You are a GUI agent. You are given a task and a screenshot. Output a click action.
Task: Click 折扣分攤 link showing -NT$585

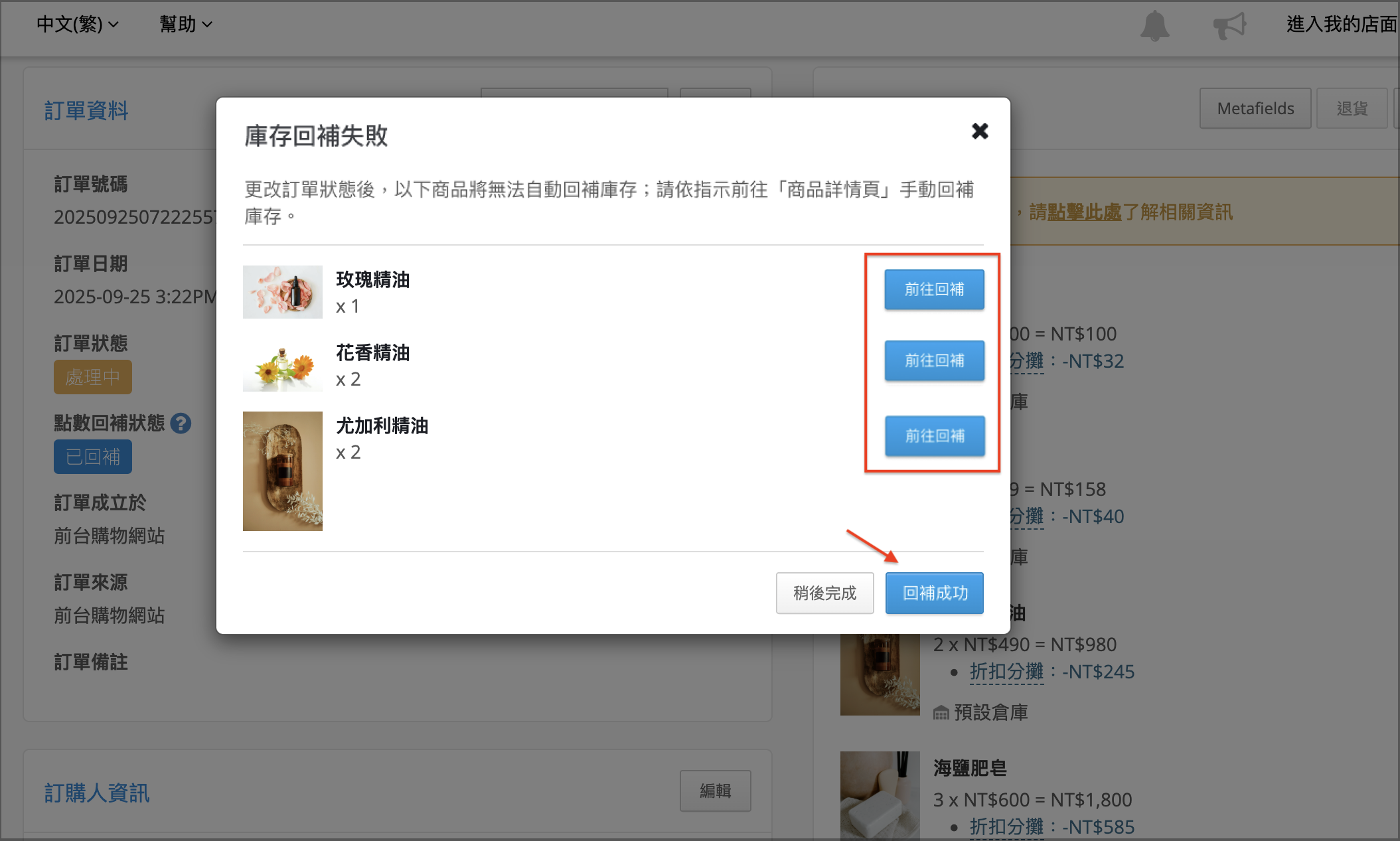[x=1006, y=827]
